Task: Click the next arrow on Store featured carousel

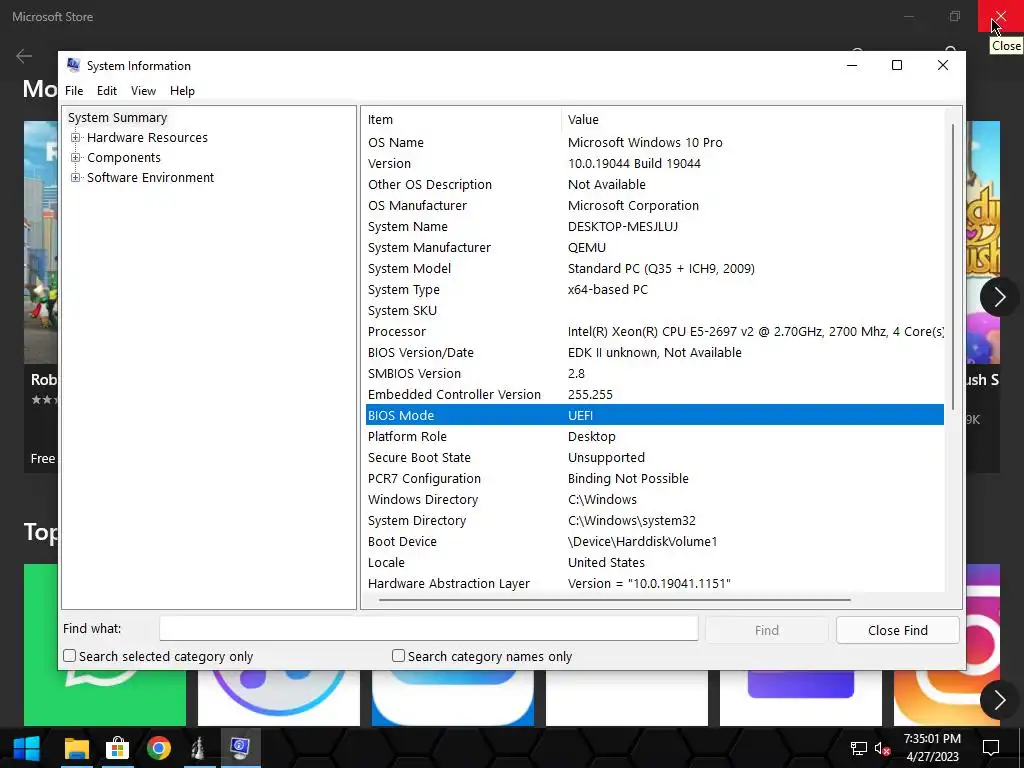Action: point(999,297)
